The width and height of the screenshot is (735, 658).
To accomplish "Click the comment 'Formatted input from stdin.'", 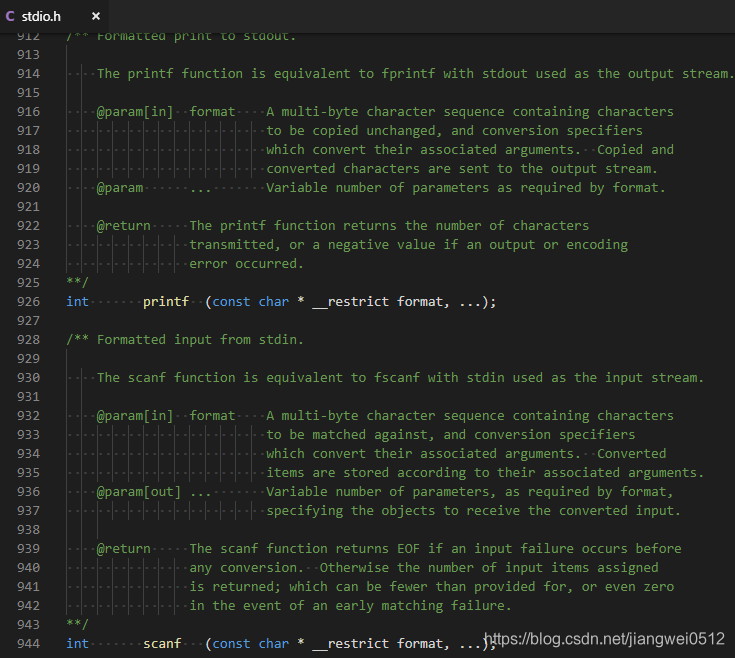I will pyautogui.click(x=201, y=340).
